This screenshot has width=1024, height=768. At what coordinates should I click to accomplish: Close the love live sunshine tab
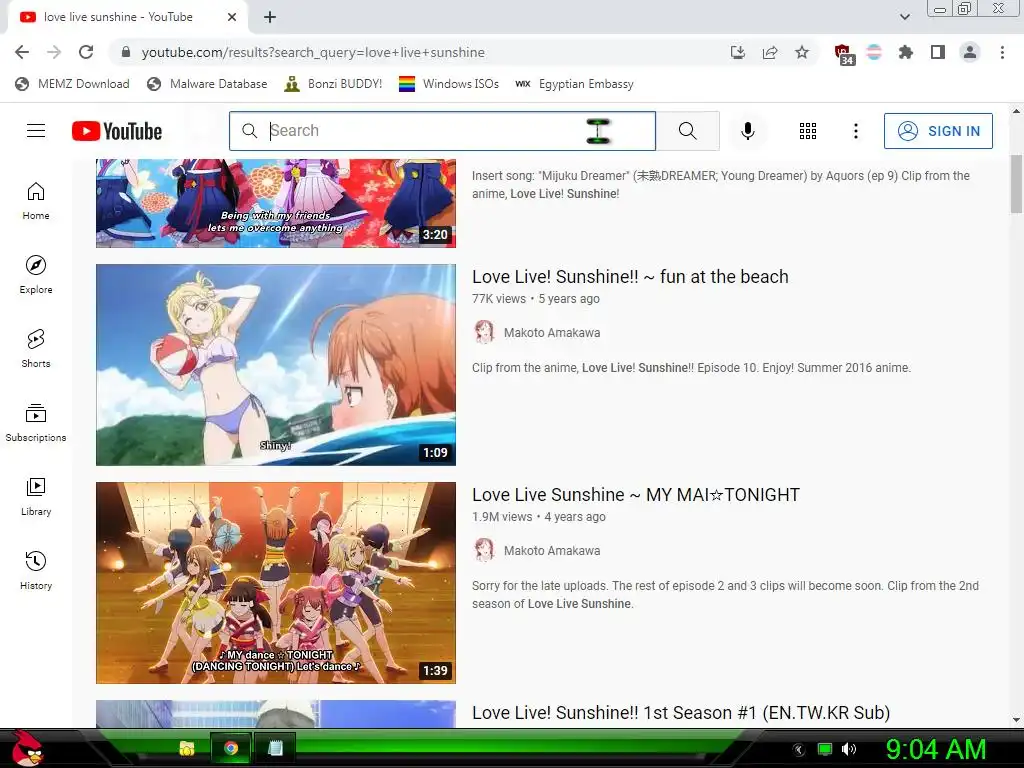[x=232, y=17]
